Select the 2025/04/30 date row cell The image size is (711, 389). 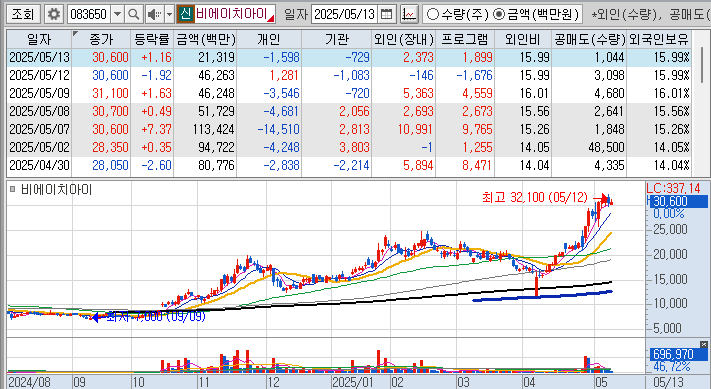pyautogui.click(x=39, y=165)
